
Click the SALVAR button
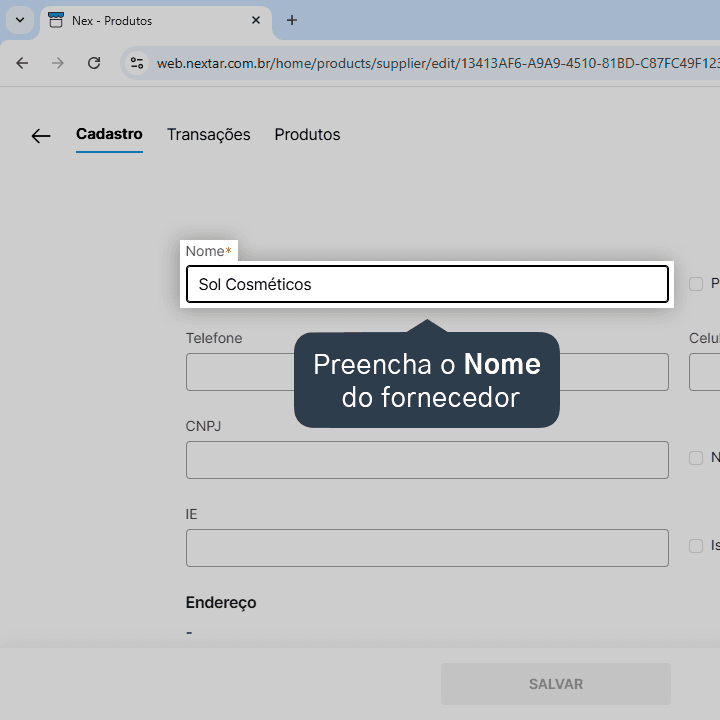(x=556, y=684)
